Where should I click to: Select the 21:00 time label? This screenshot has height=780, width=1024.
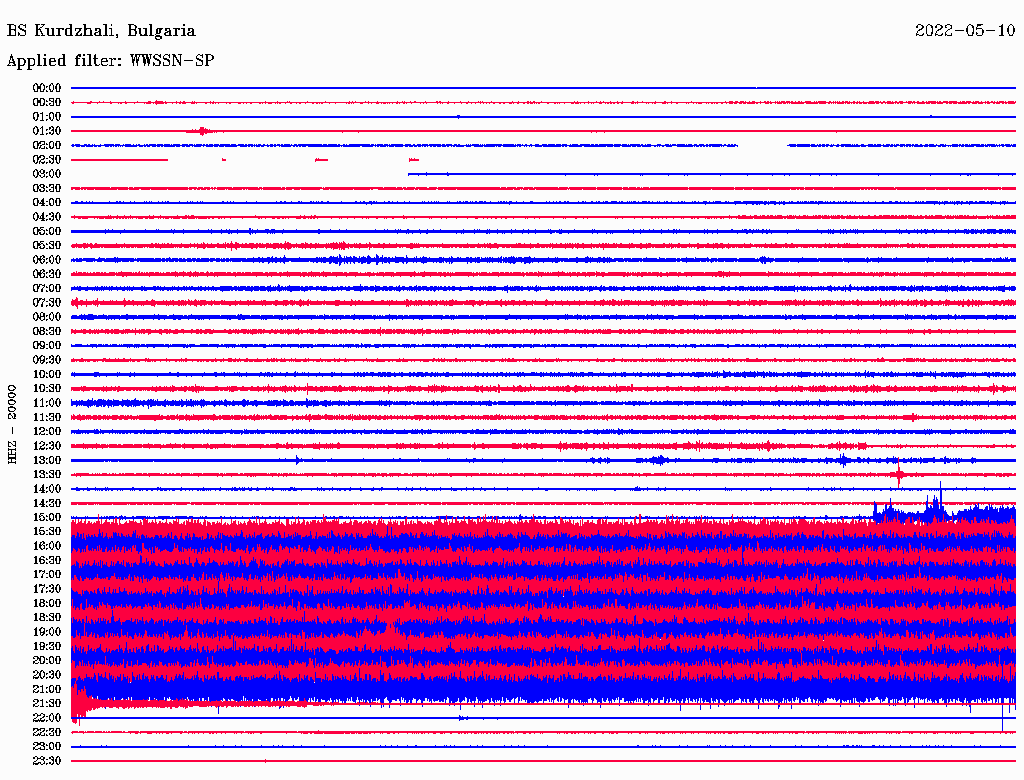[x=47, y=689]
